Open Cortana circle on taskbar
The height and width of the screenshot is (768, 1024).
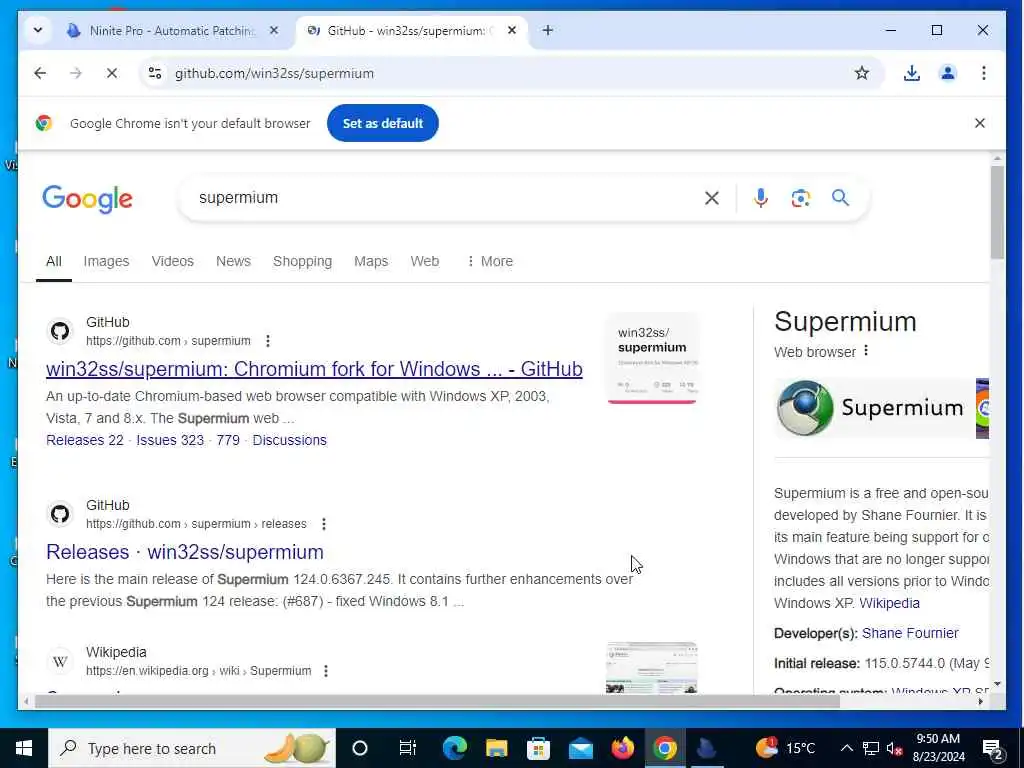(x=360, y=748)
